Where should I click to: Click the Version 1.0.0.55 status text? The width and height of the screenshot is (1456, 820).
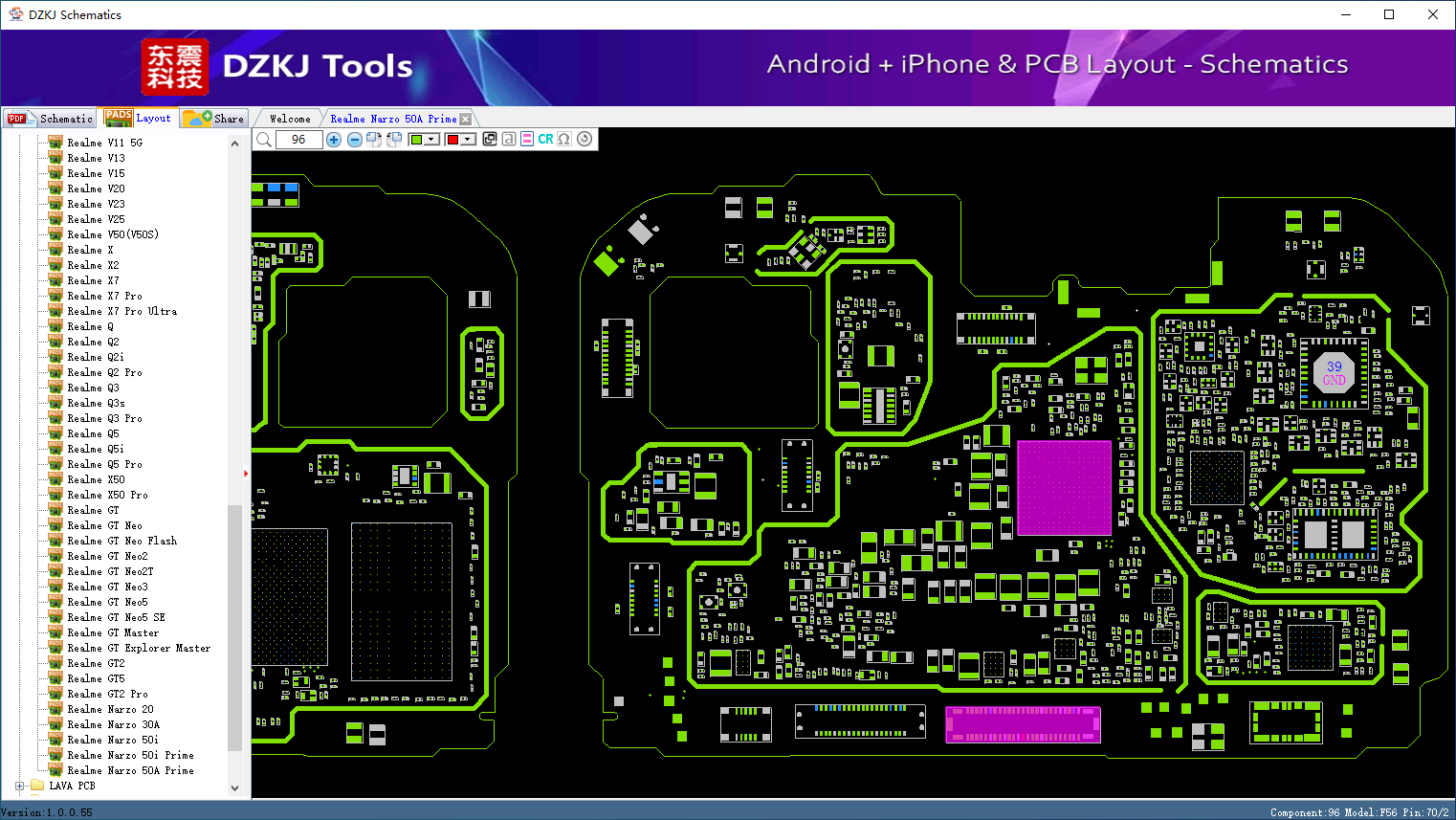(47, 812)
